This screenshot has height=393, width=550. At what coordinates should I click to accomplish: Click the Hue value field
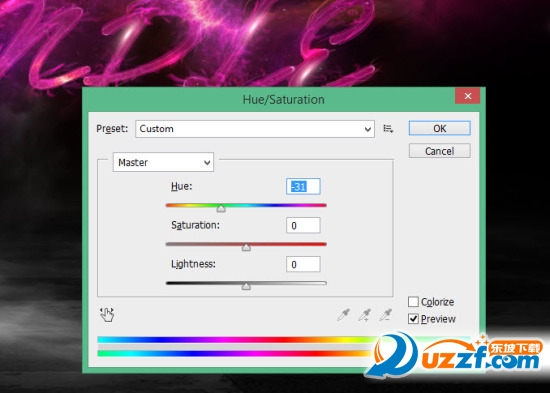tap(303, 186)
